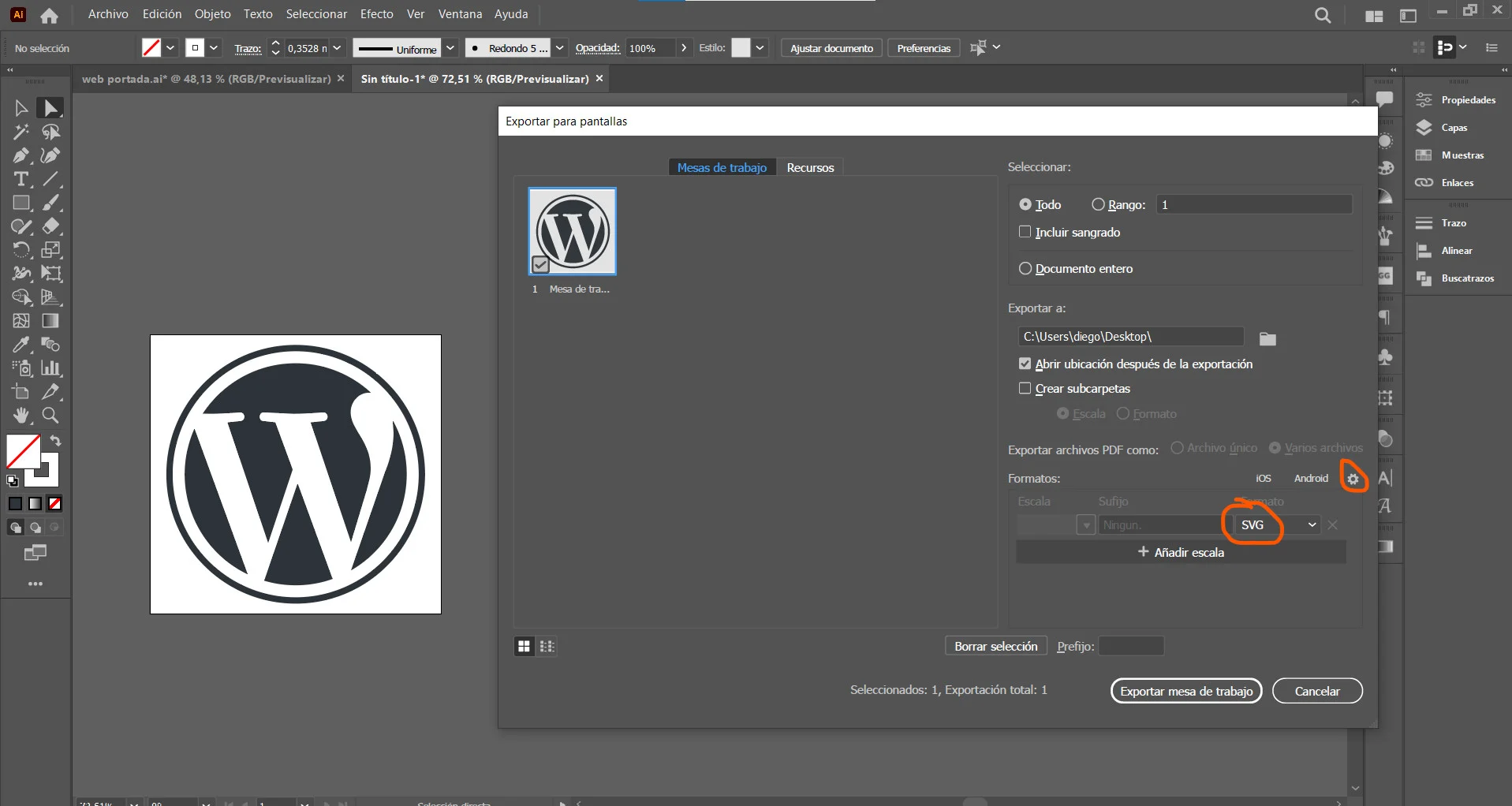Open the Ventana menu
This screenshot has height=806, width=1512.
click(x=460, y=14)
